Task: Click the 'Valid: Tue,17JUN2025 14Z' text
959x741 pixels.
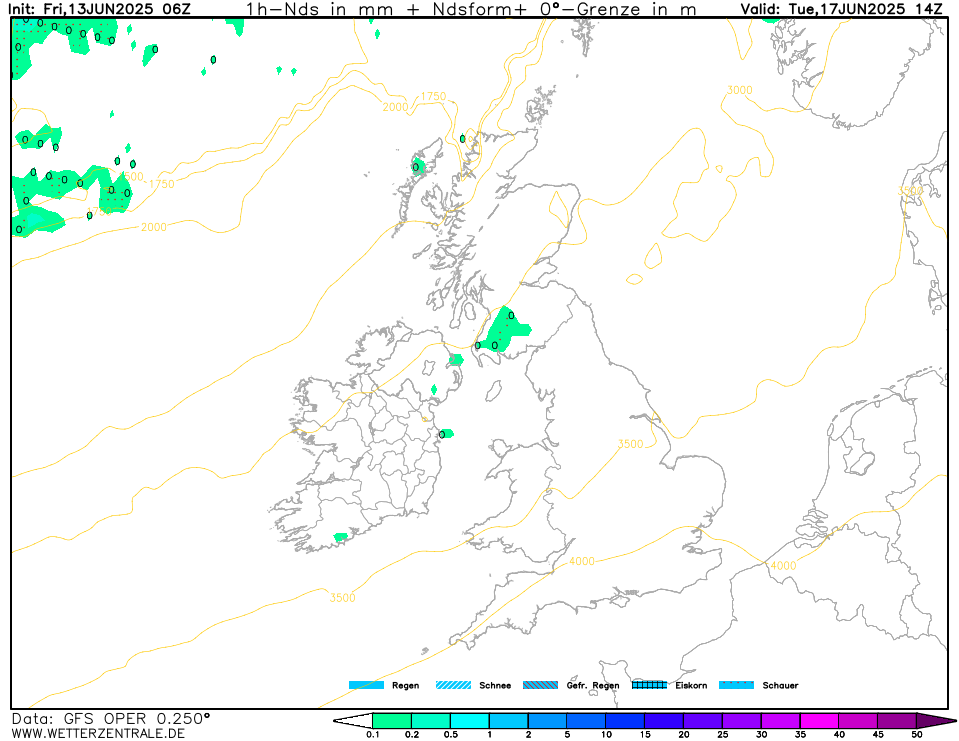Action: point(842,9)
